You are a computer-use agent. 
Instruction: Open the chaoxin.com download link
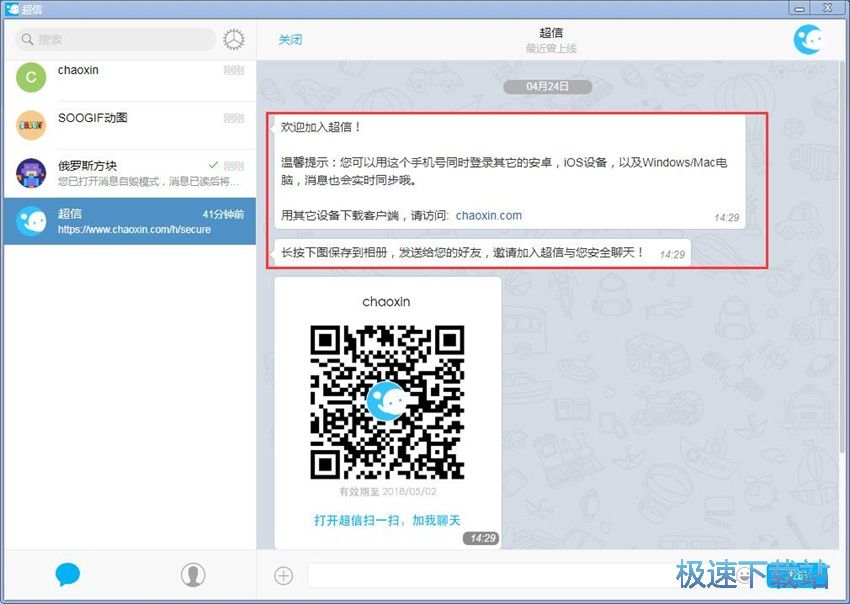tap(488, 215)
